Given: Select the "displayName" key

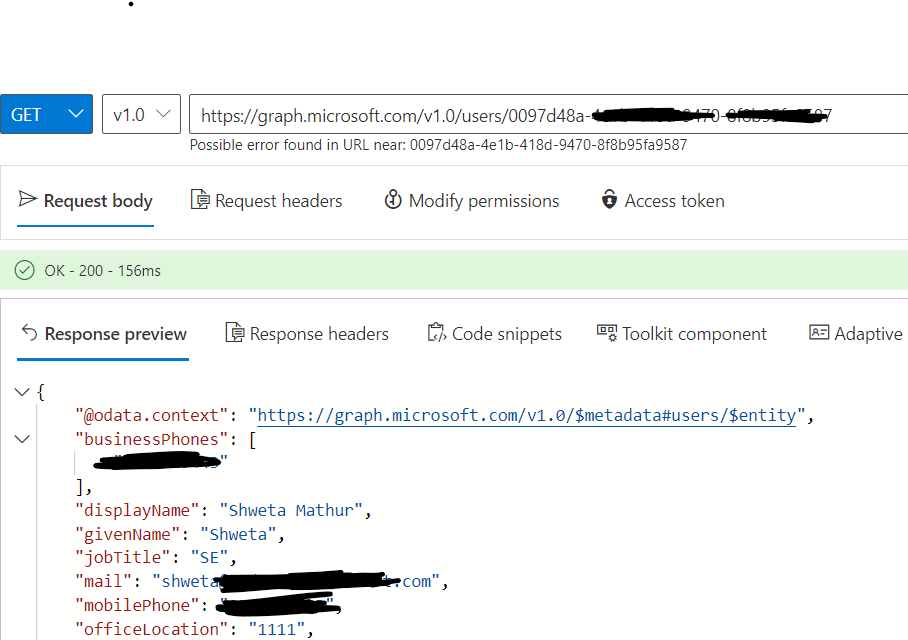Looking at the screenshot, I should [137, 510].
